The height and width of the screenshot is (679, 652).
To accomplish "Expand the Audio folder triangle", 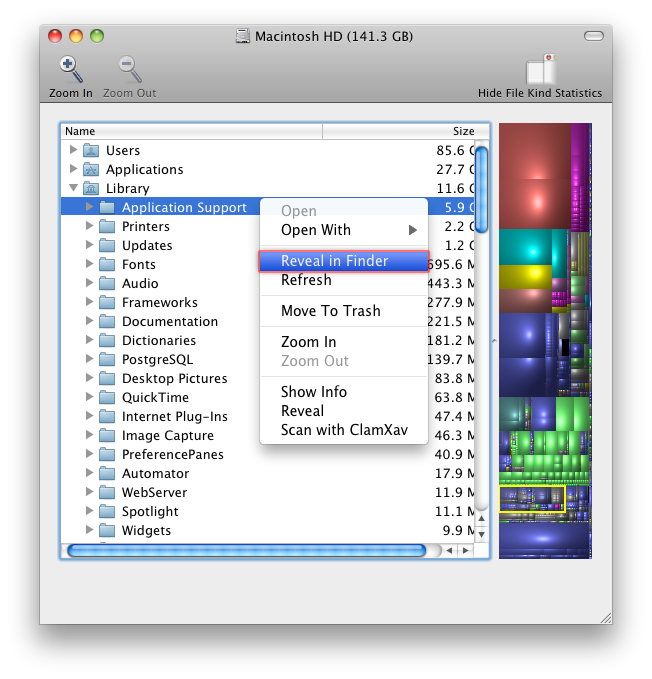I will pyautogui.click(x=89, y=282).
